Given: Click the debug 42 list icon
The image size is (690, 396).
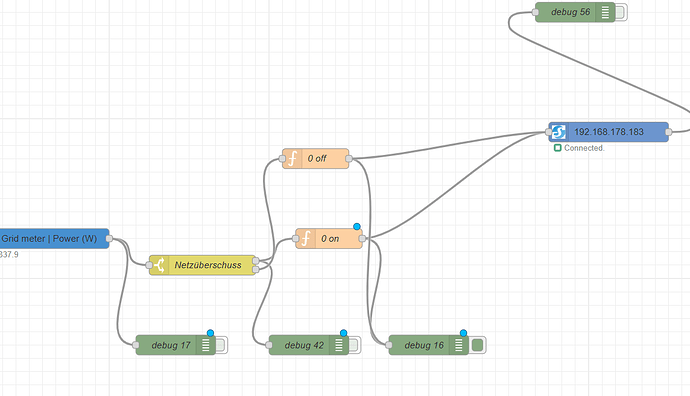Looking at the screenshot, I should click(x=339, y=345).
